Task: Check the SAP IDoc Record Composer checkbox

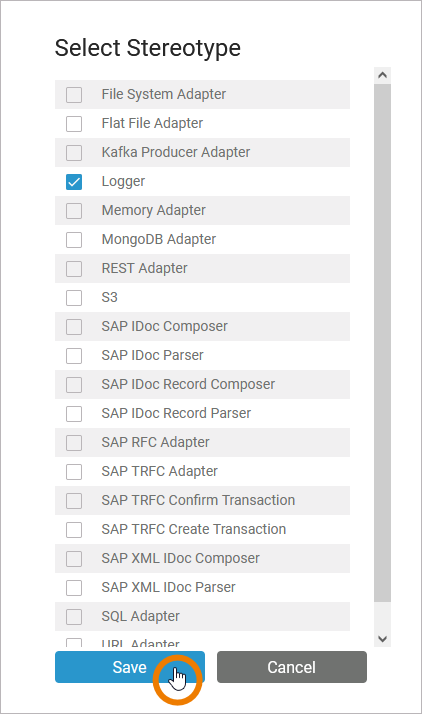Action: click(74, 385)
